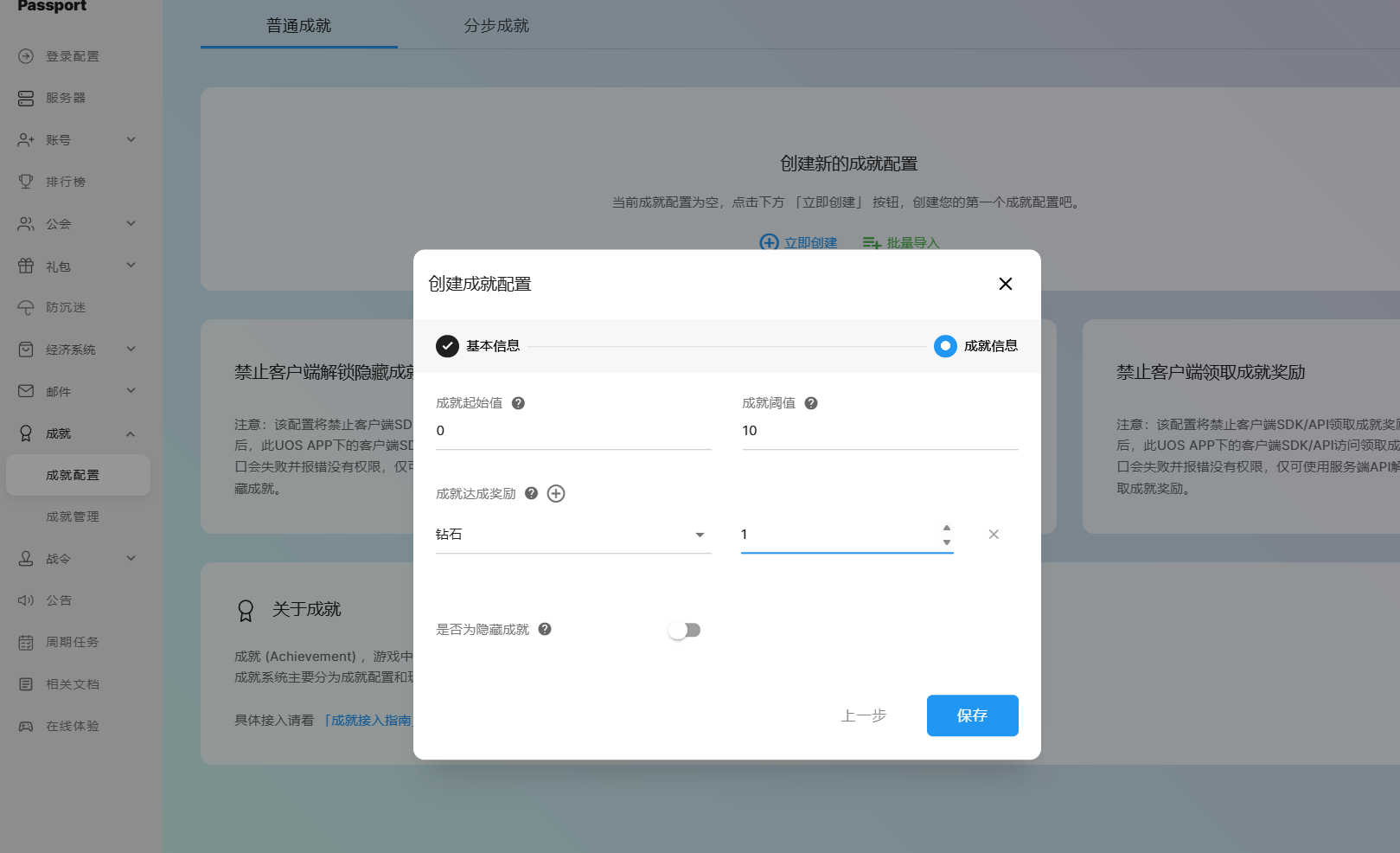
Task: Open 排行榜 from the sidebar
Action: [66, 182]
